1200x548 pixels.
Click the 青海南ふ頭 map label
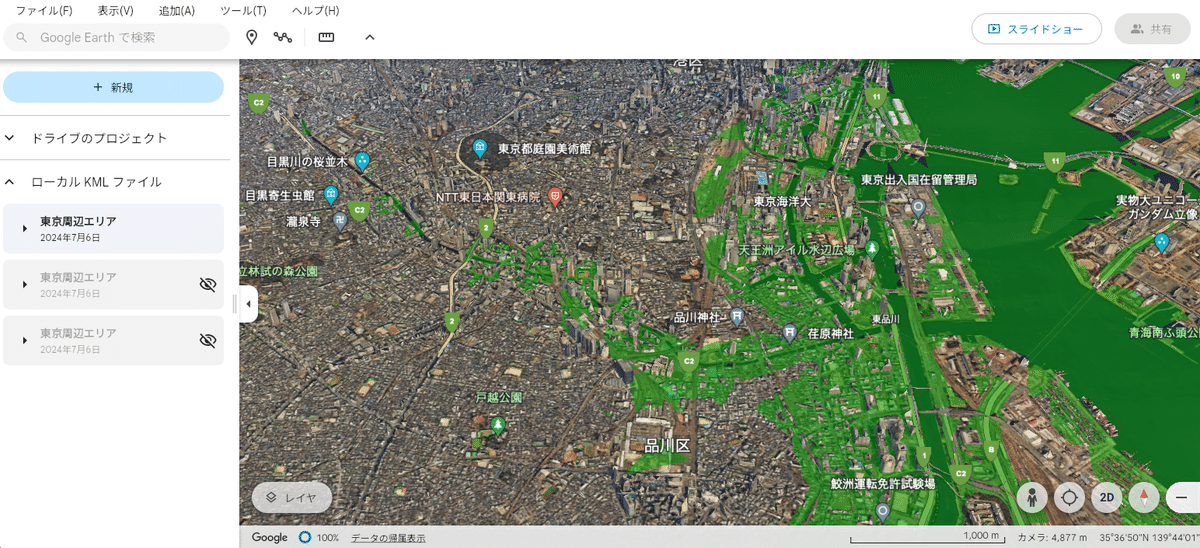(1164, 332)
